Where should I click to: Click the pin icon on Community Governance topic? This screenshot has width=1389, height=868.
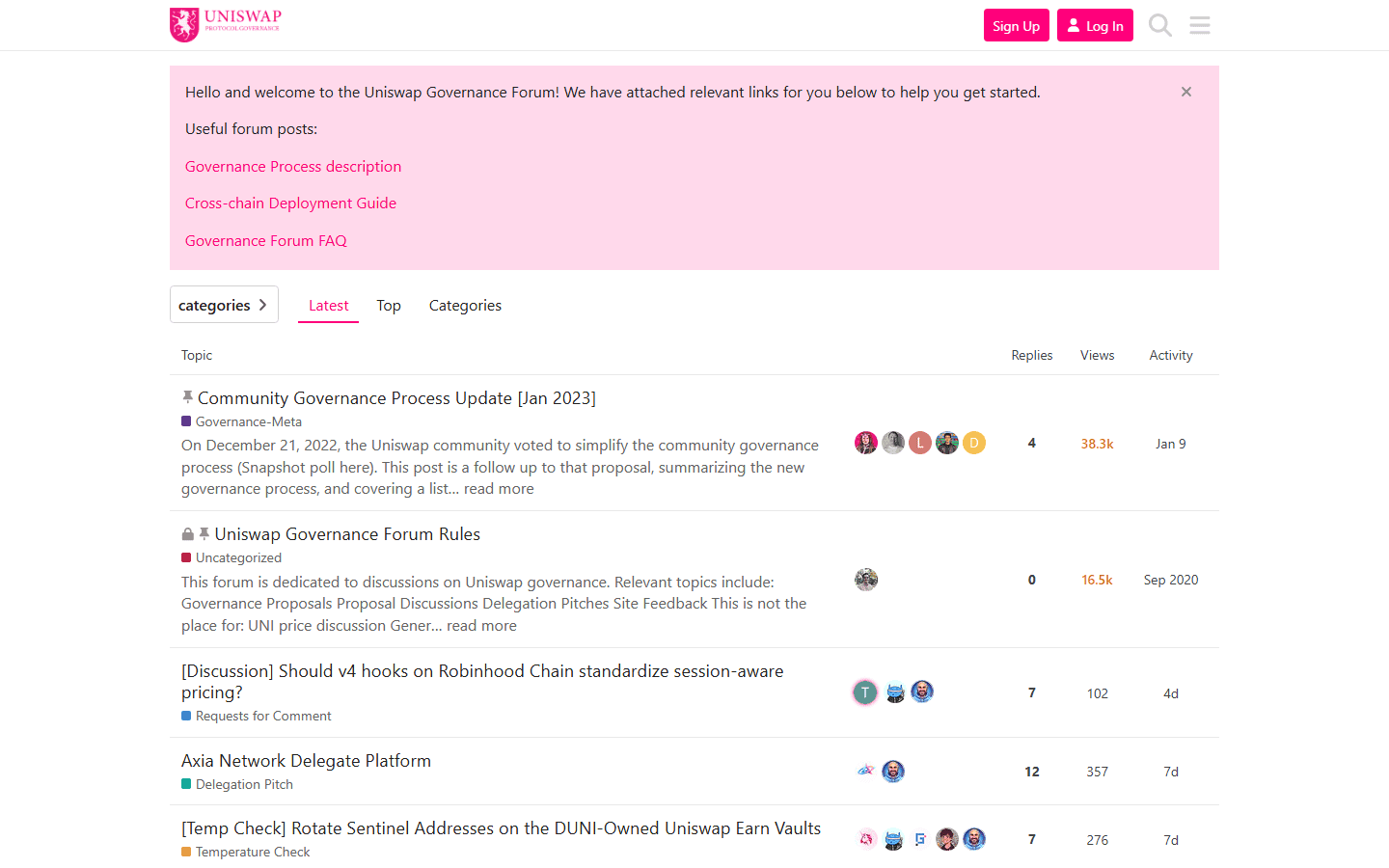point(187,397)
